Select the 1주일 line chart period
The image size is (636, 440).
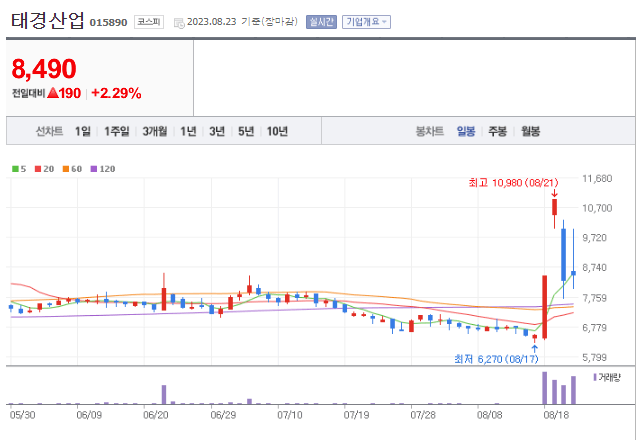tap(116, 131)
